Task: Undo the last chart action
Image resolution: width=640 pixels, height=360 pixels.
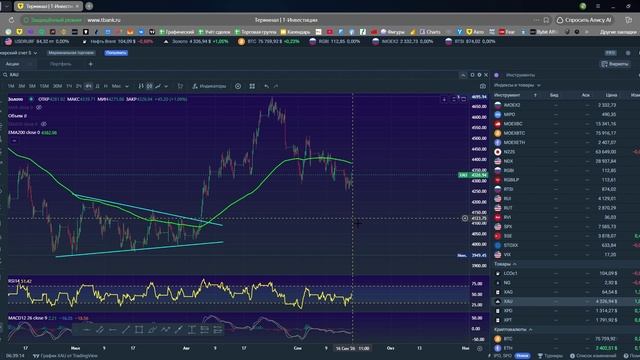Action: (x=267, y=86)
